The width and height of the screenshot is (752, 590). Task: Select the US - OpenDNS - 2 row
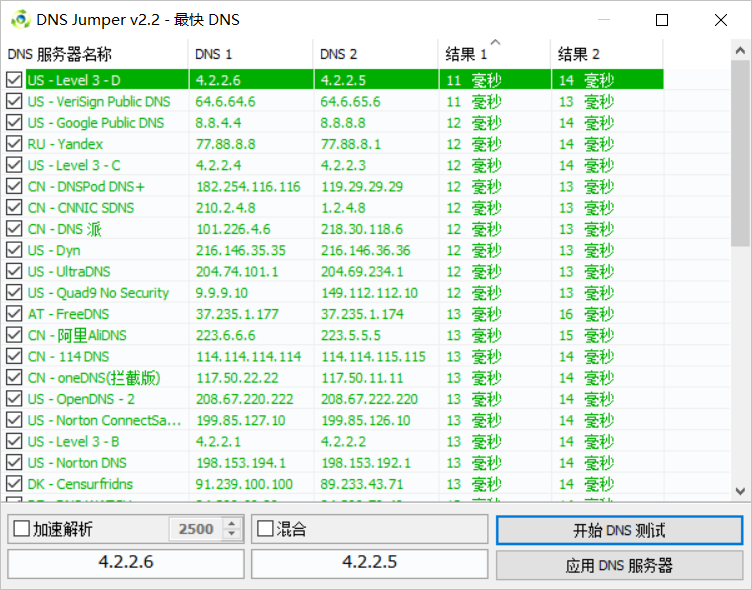pos(335,399)
